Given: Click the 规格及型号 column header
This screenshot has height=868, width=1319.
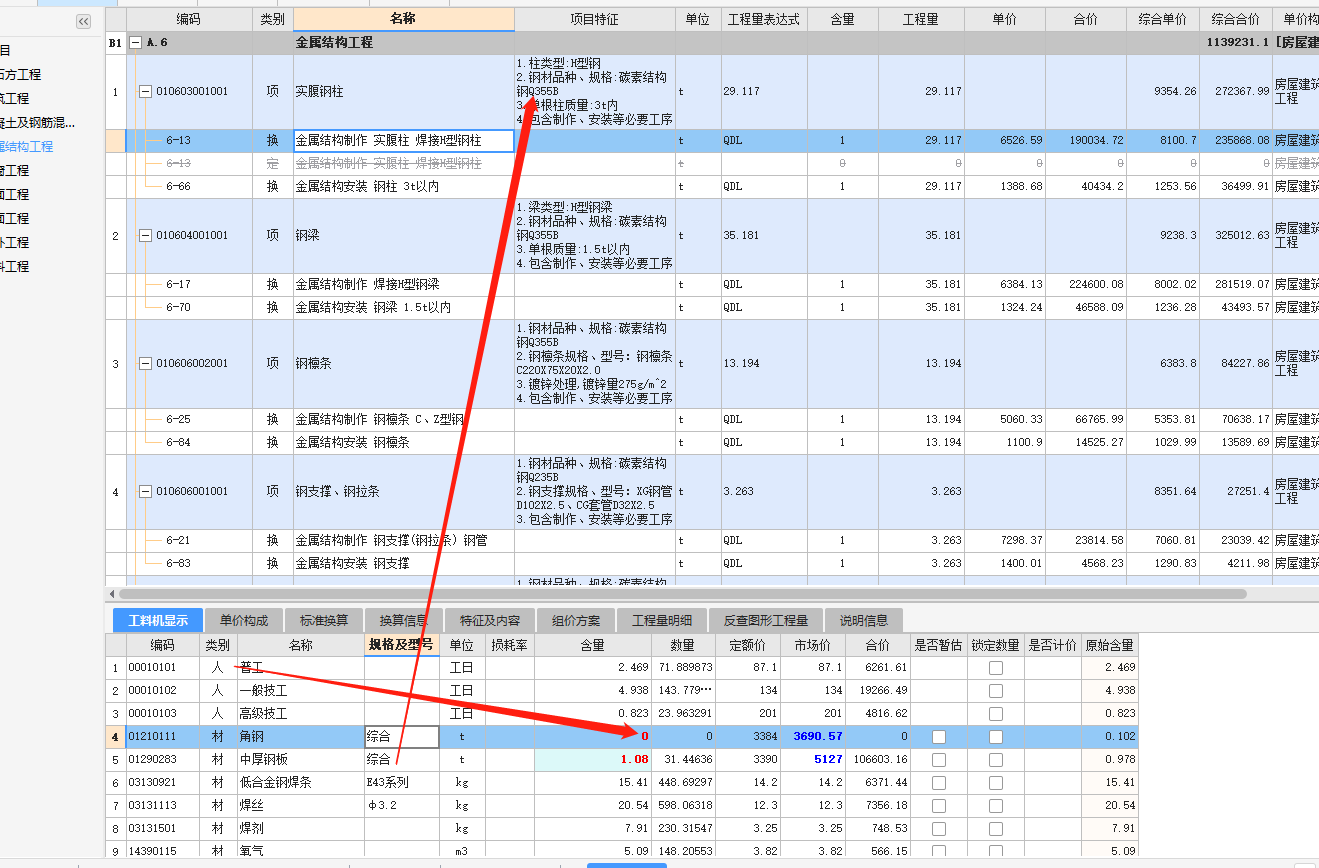Looking at the screenshot, I should click(401, 645).
